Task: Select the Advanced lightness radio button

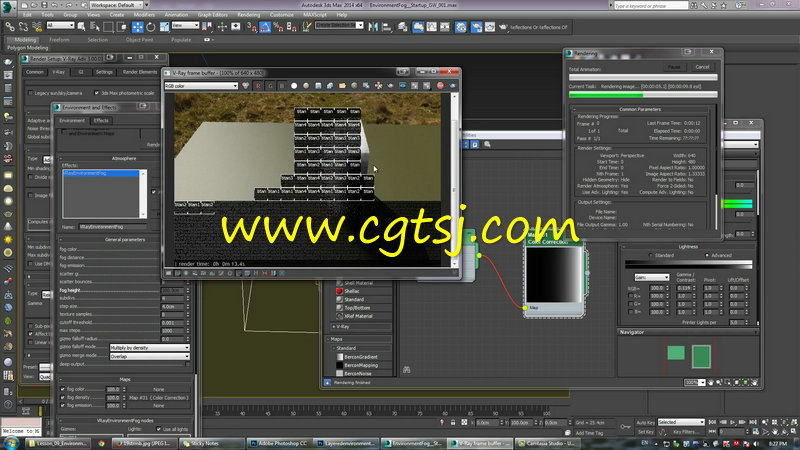Action: coord(707,255)
